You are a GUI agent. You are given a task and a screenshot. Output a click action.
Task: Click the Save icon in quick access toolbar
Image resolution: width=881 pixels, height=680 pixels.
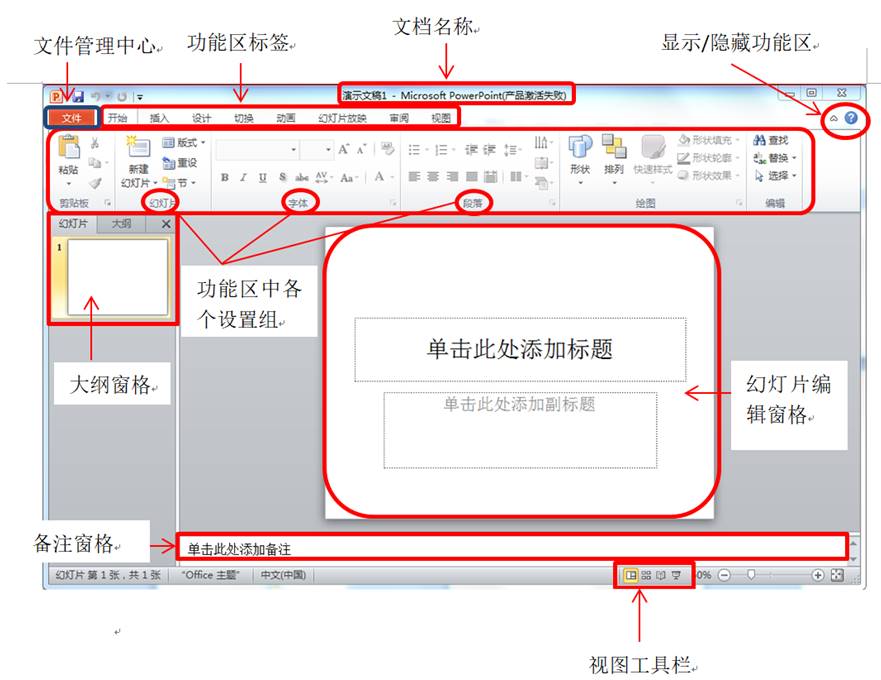pos(77,96)
